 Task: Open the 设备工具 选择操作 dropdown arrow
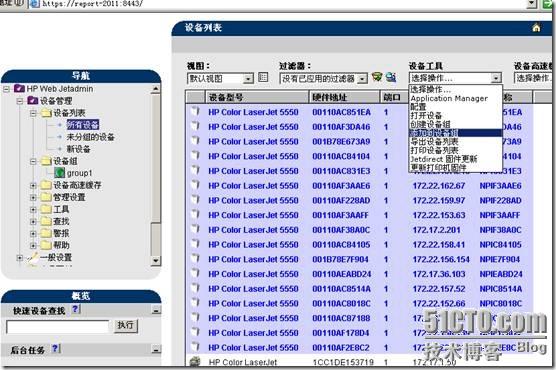[496, 78]
